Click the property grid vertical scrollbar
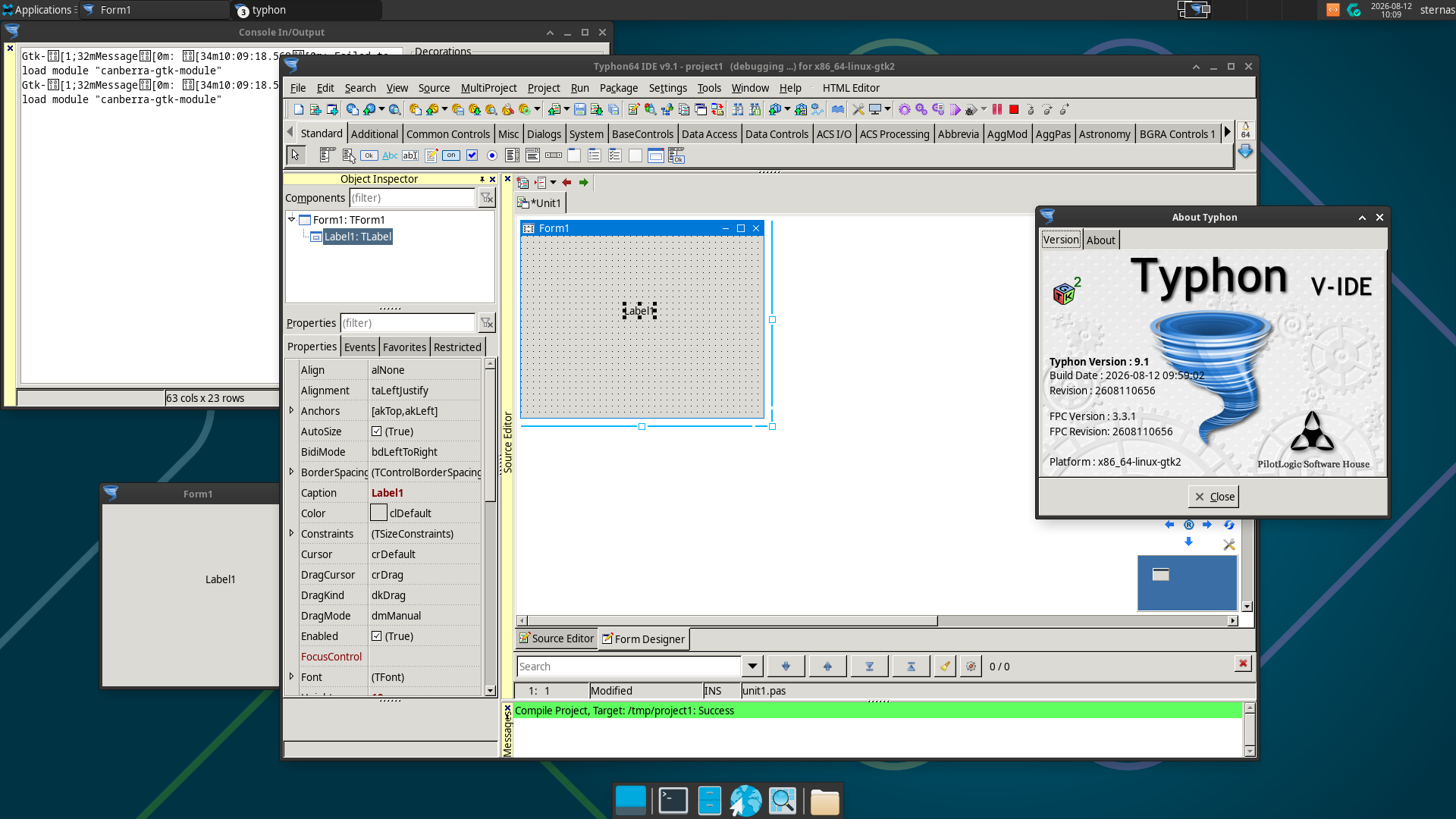Screen dimensions: 1456x819 coord(490,527)
